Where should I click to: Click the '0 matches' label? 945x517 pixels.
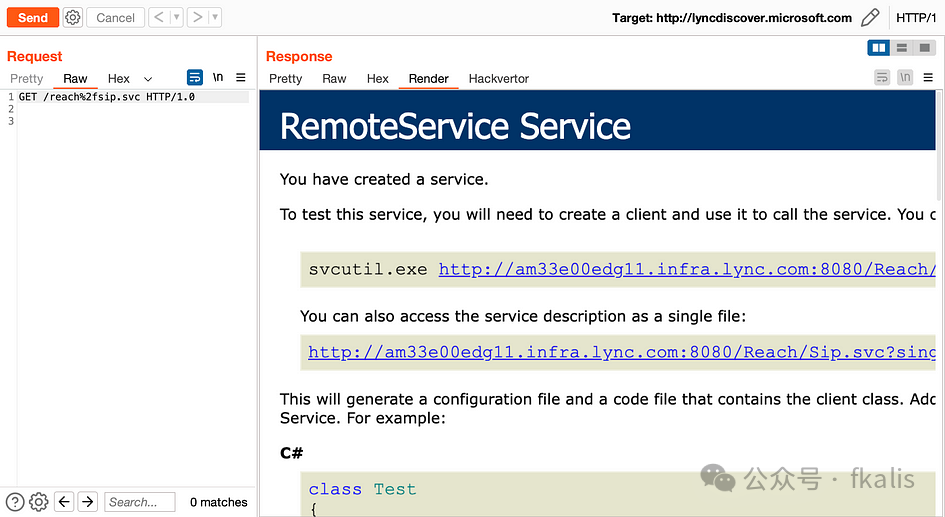pyautogui.click(x=218, y=502)
